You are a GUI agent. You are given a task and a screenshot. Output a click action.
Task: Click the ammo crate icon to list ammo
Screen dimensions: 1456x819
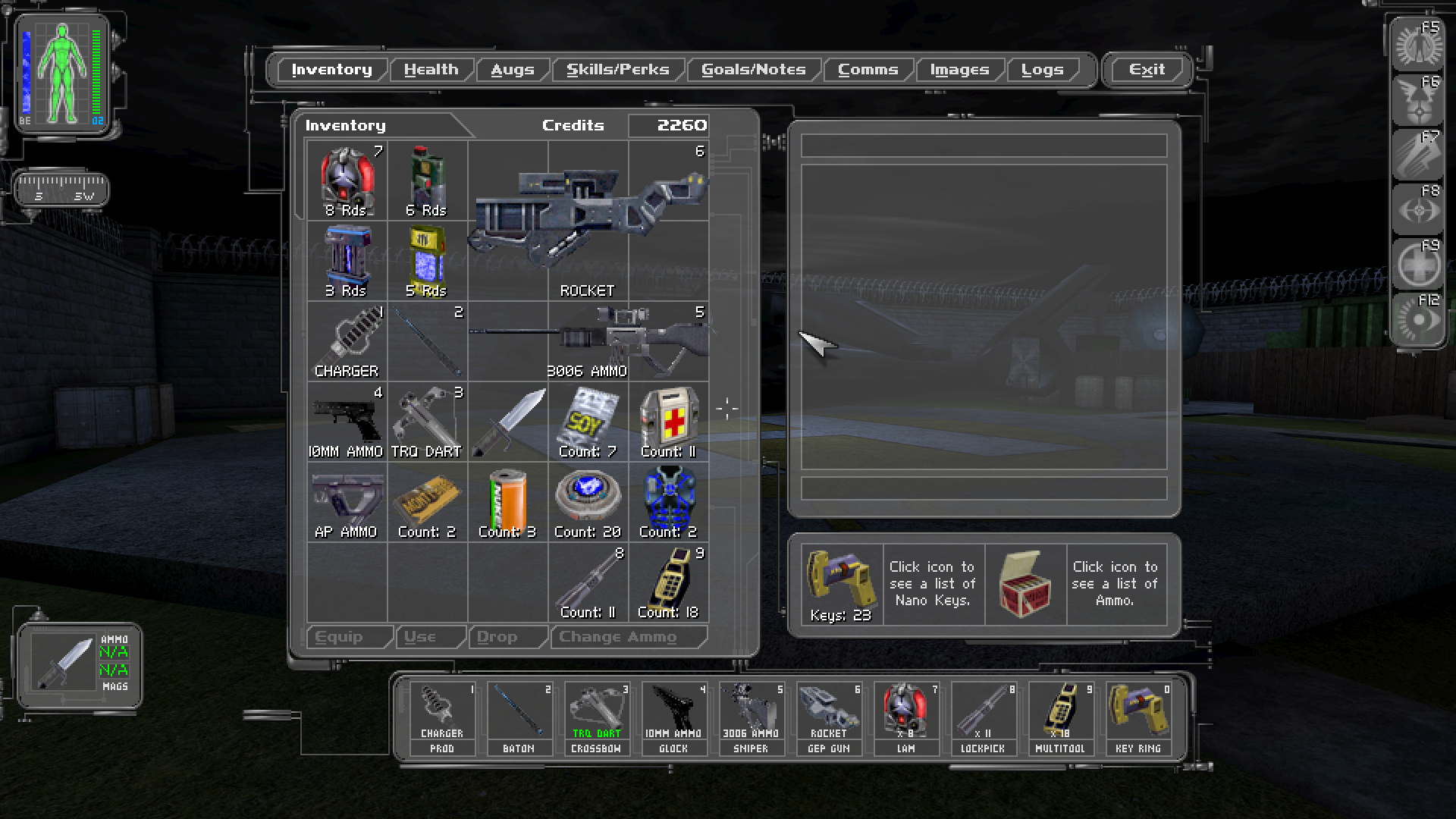pyautogui.click(x=1025, y=585)
